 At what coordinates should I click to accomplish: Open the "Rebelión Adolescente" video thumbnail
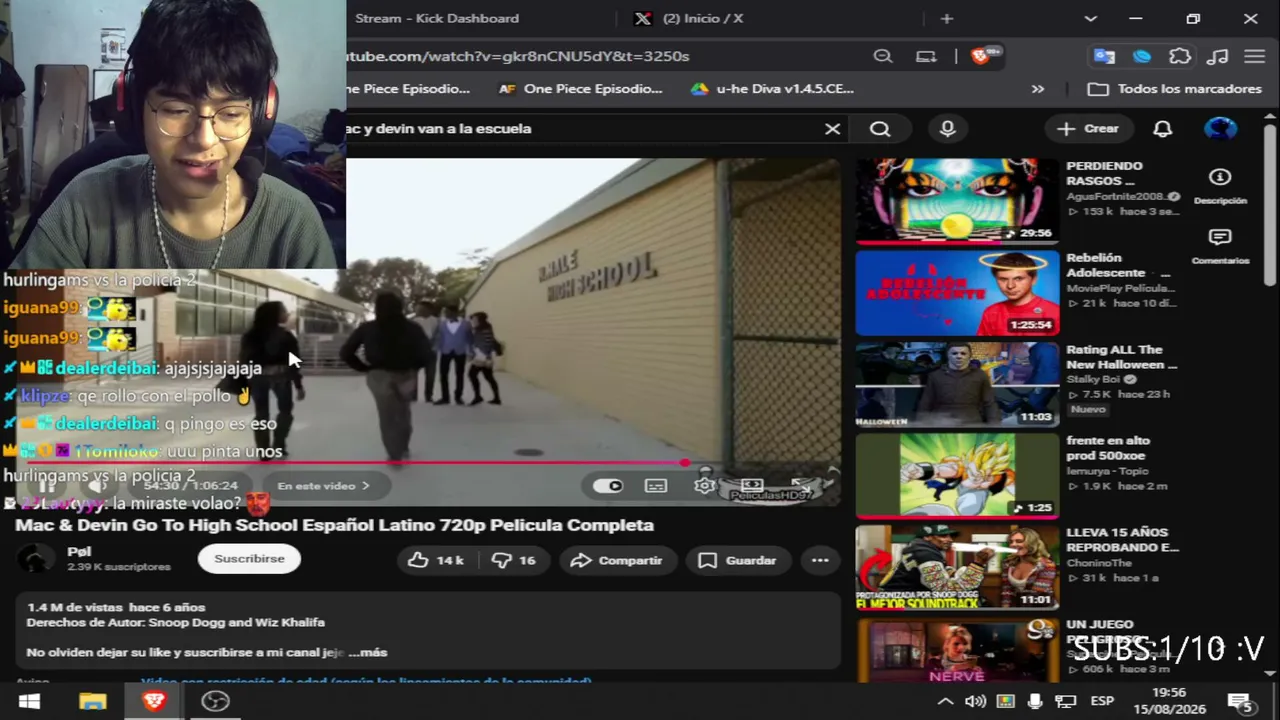point(957,293)
